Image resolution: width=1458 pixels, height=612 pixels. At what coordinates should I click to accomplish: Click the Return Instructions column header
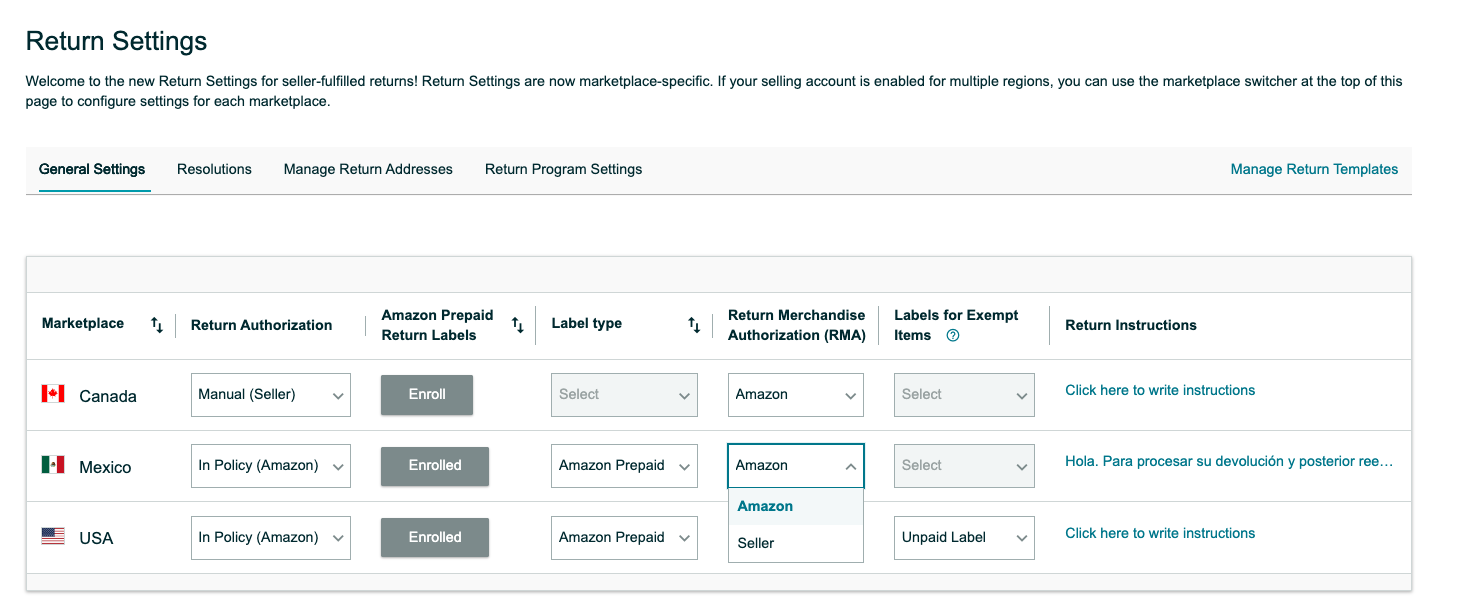(1131, 325)
